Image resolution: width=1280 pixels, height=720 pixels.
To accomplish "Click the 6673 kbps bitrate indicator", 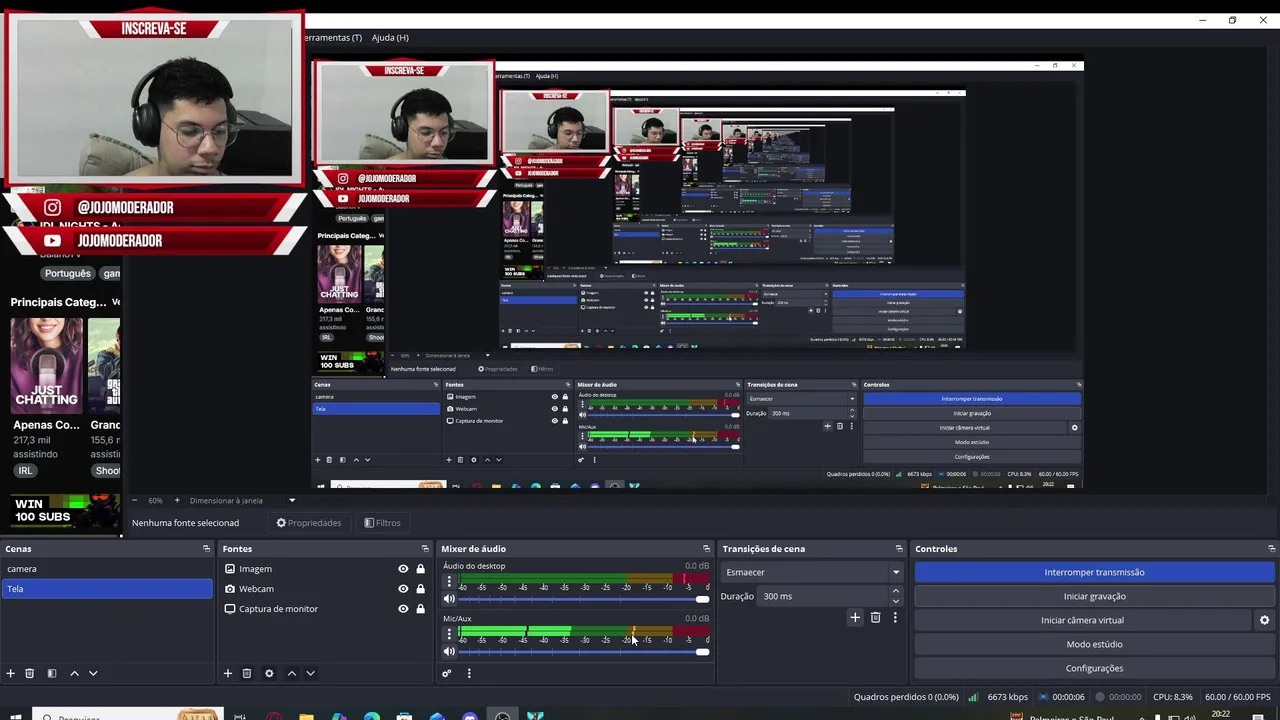I will 1007,697.
